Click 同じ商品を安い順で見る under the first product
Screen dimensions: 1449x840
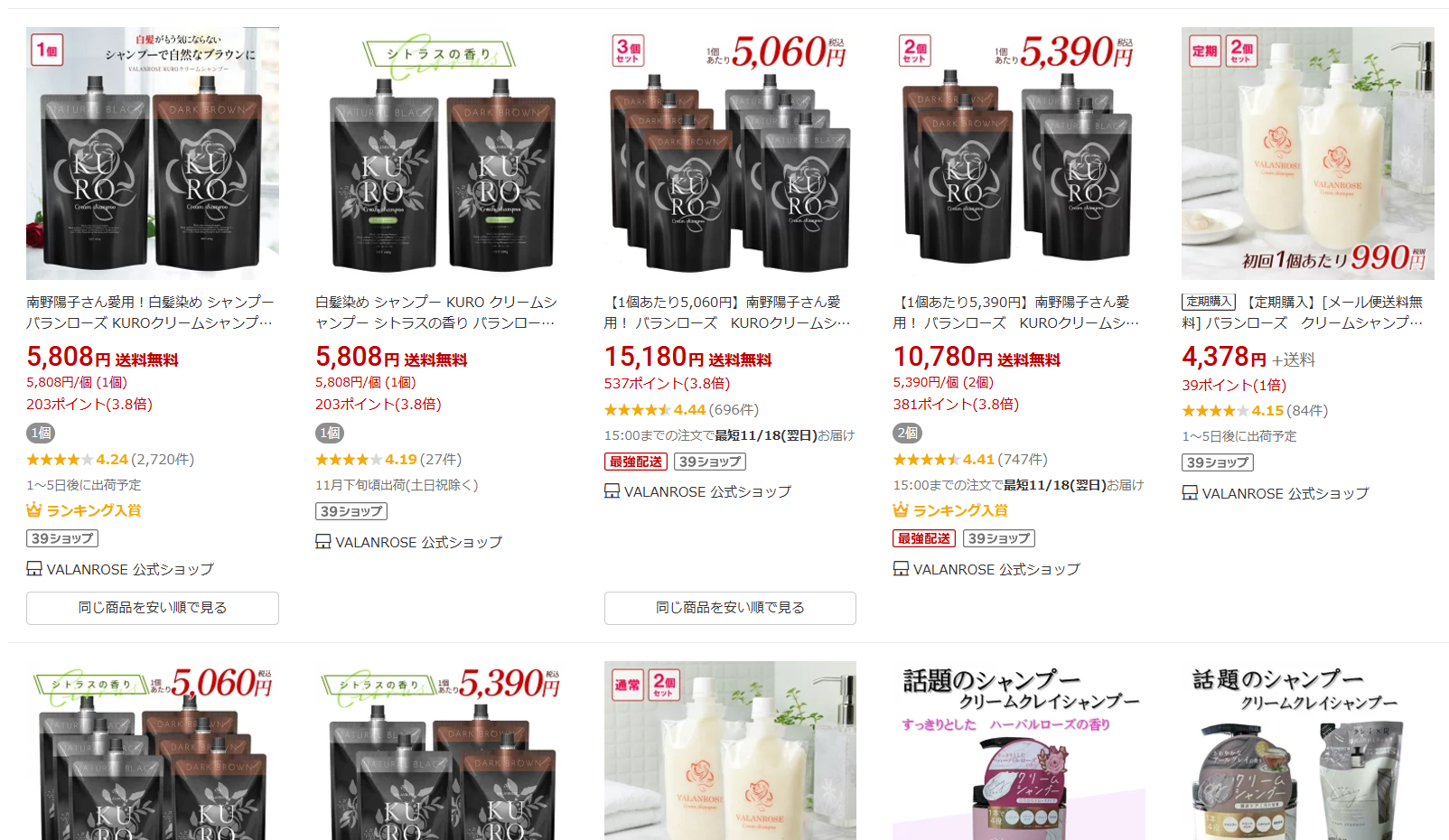153,608
